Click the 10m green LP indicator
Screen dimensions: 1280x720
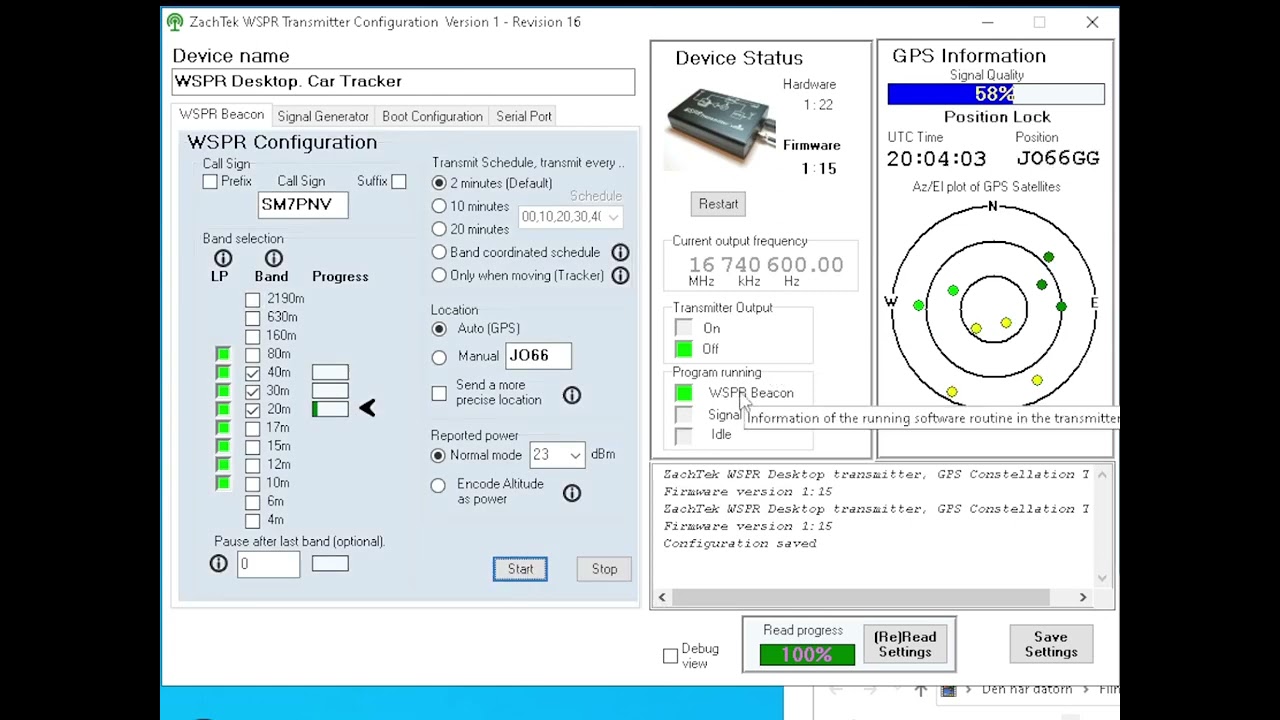point(223,483)
